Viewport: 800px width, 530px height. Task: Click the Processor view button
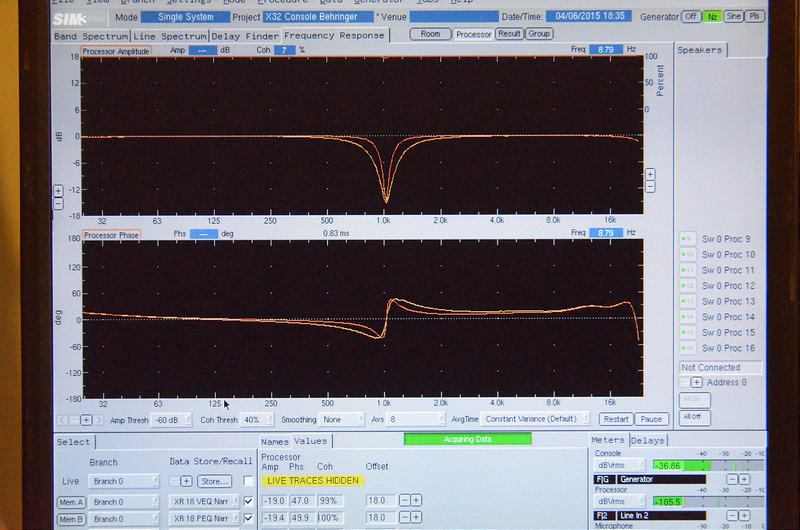(473, 34)
